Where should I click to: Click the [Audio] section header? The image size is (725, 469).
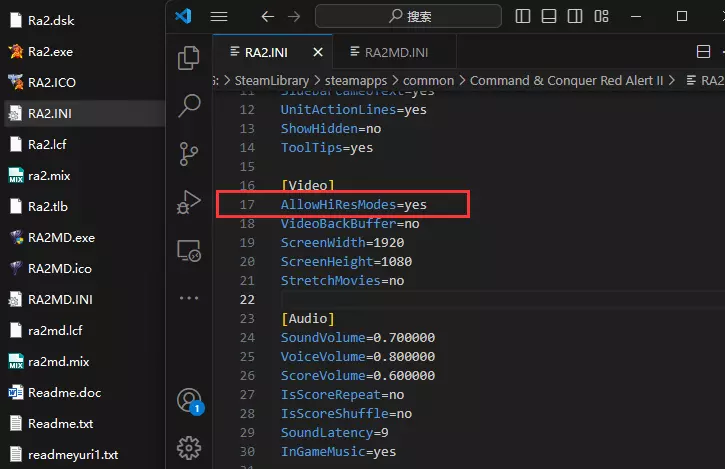307,318
